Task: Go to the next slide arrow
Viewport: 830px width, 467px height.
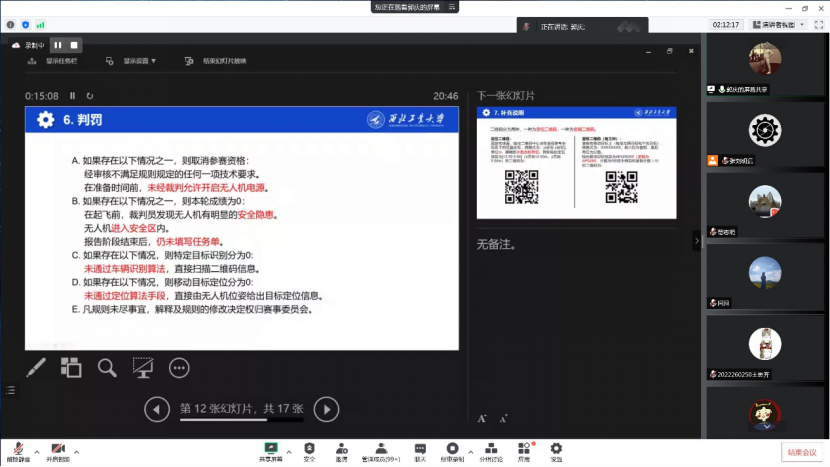Action: coord(326,408)
